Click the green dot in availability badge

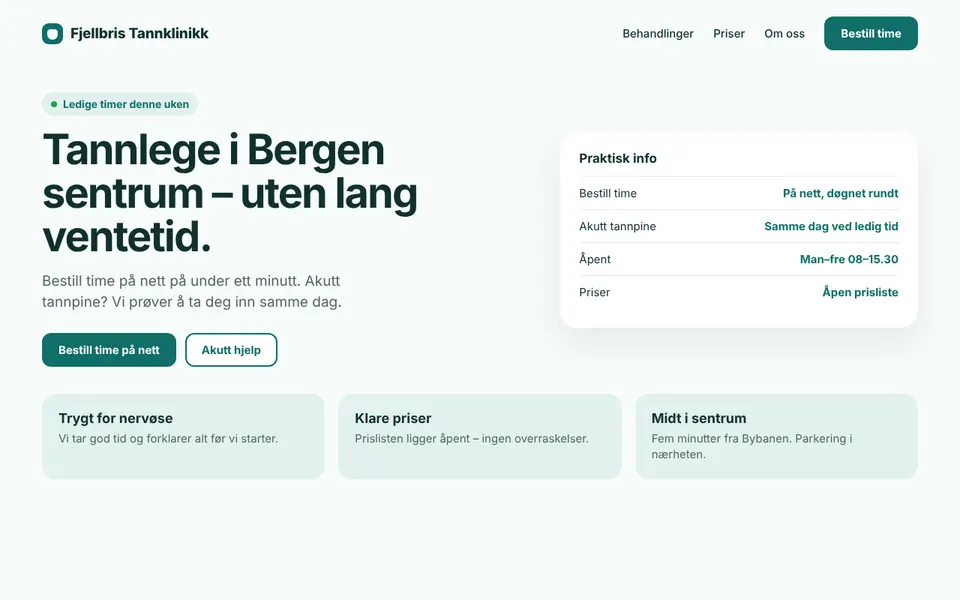54,105
